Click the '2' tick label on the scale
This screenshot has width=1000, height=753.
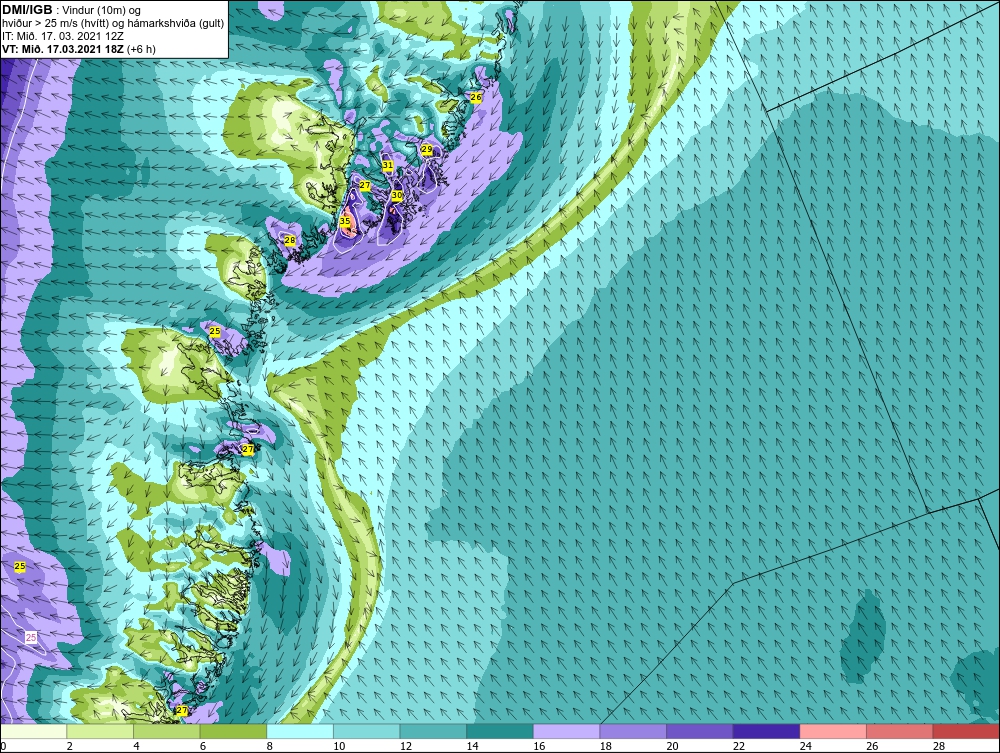[x=70, y=746]
